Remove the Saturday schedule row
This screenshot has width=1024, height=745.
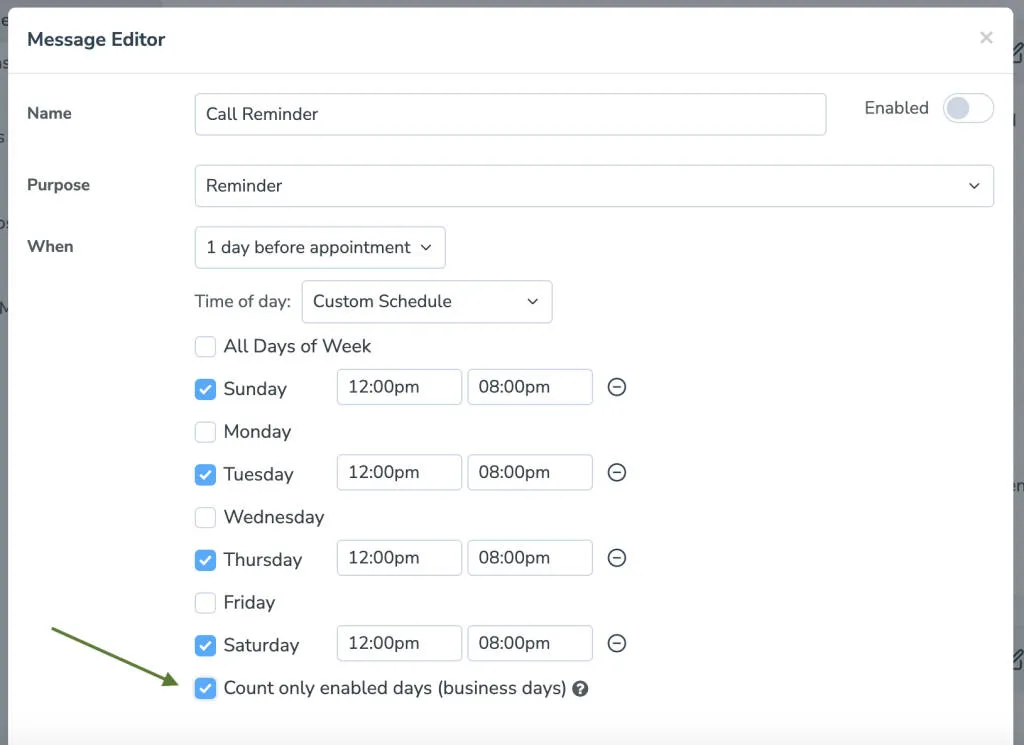(x=617, y=643)
